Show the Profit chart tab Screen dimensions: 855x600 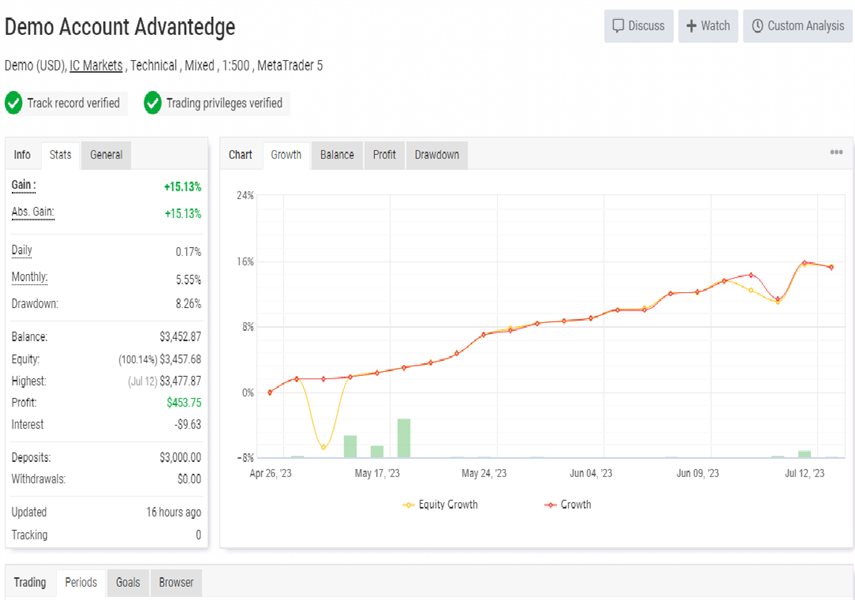(x=384, y=155)
